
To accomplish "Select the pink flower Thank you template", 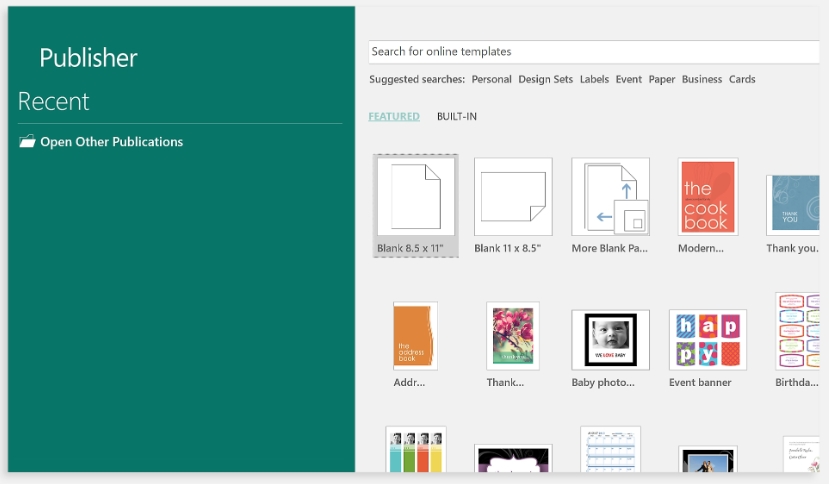I will (x=513, y=336).
